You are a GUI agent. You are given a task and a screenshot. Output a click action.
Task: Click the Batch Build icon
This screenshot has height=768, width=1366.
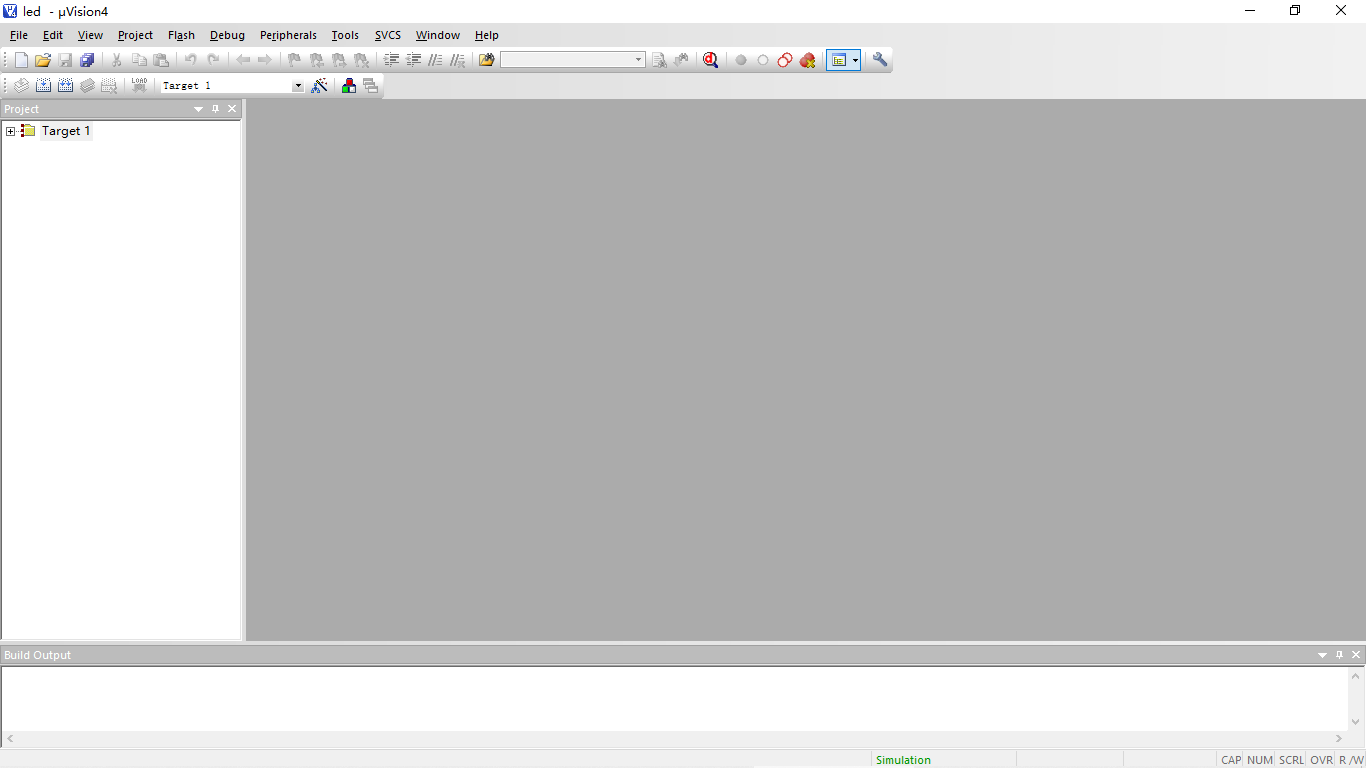[x=87, y=86]
